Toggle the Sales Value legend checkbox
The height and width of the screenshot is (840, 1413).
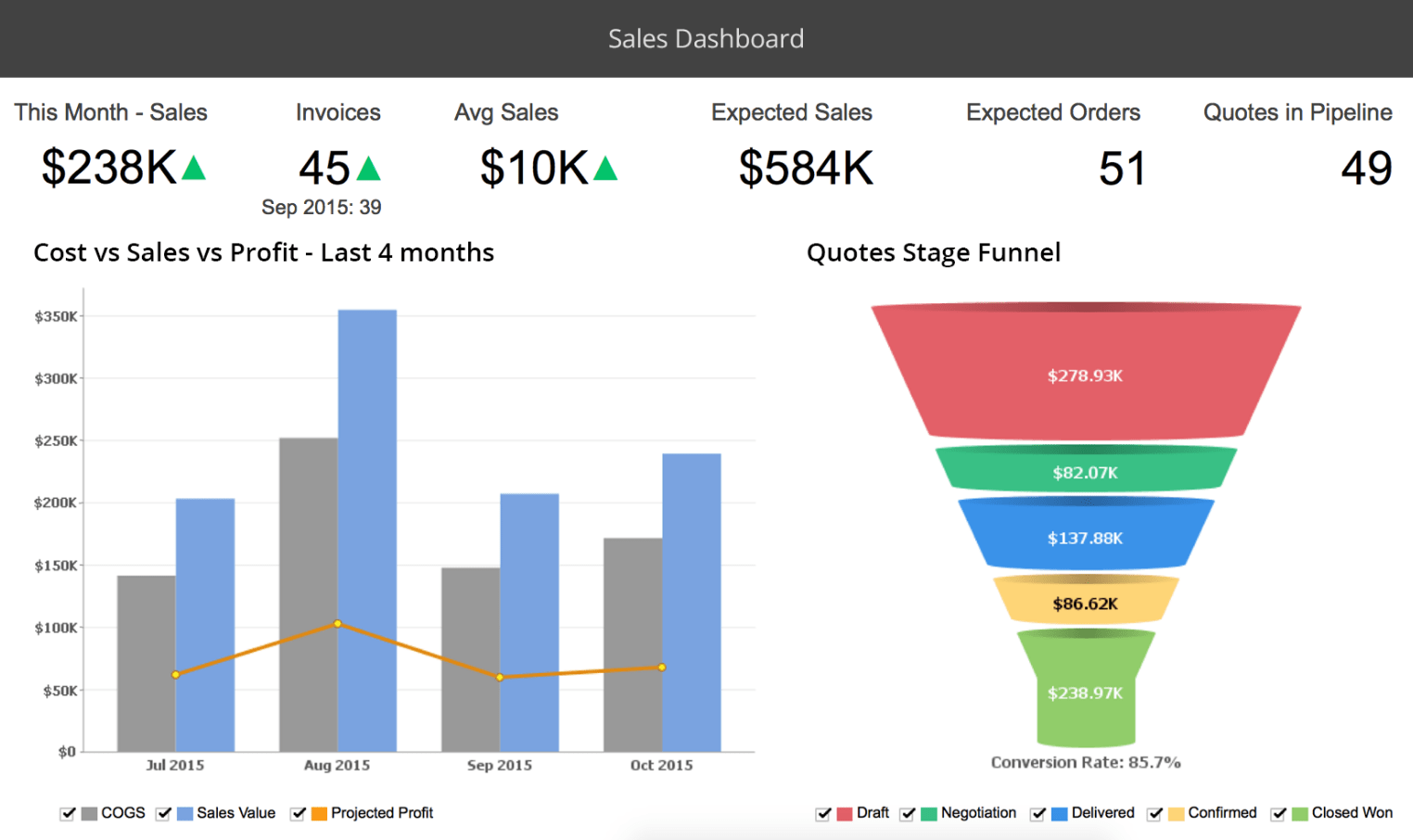click(164, 813)
